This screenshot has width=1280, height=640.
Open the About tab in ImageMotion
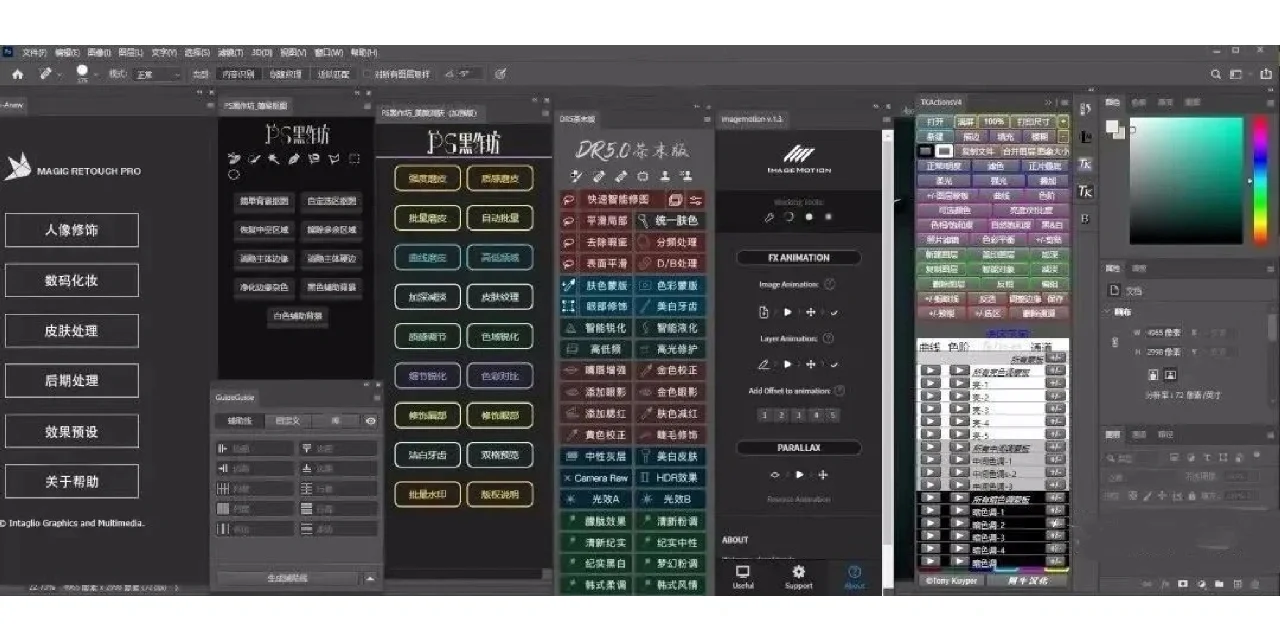point(855,577)
